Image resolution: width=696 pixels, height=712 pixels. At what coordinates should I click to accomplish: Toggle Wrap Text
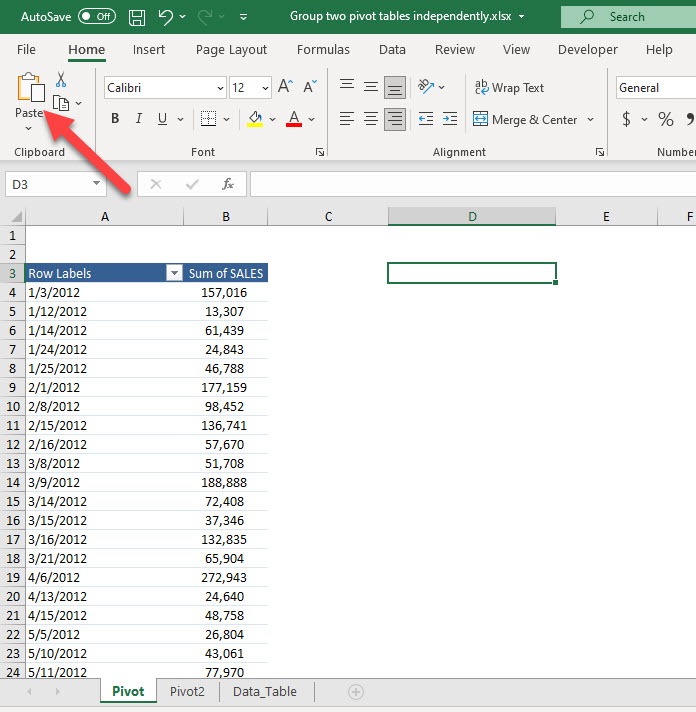coord(509,87)
